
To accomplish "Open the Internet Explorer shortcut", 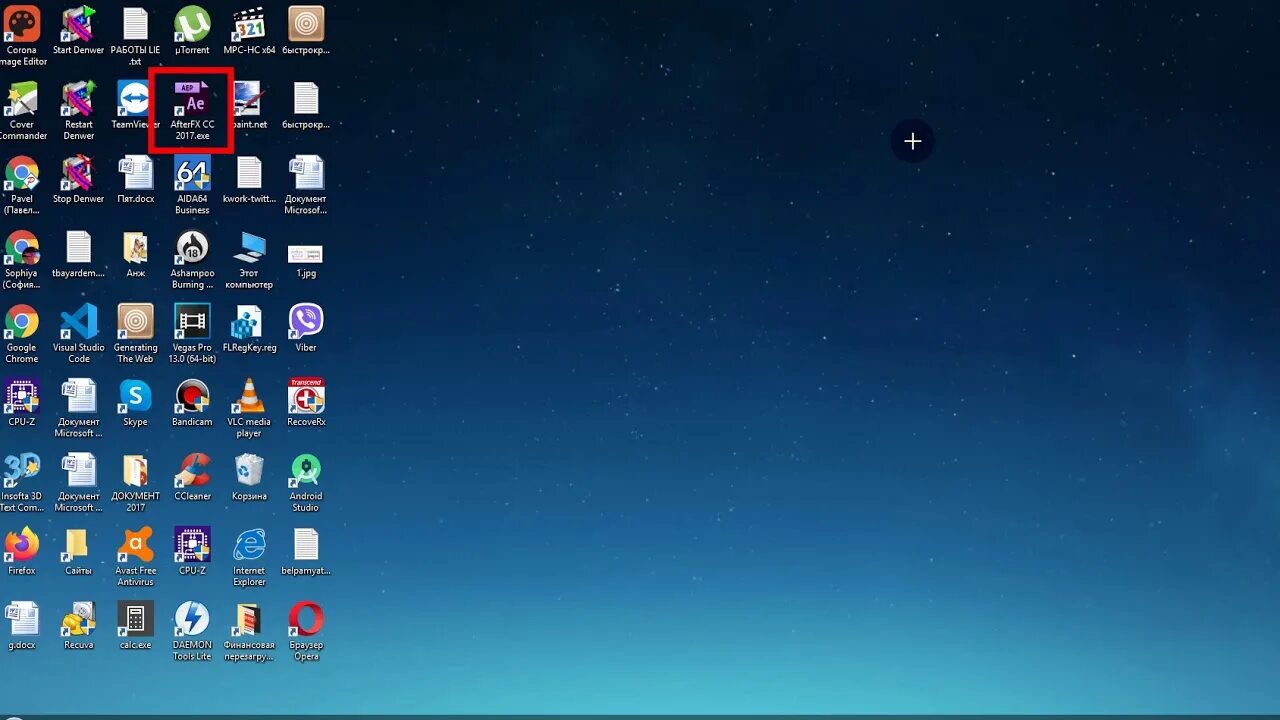I will pos(249,557).
